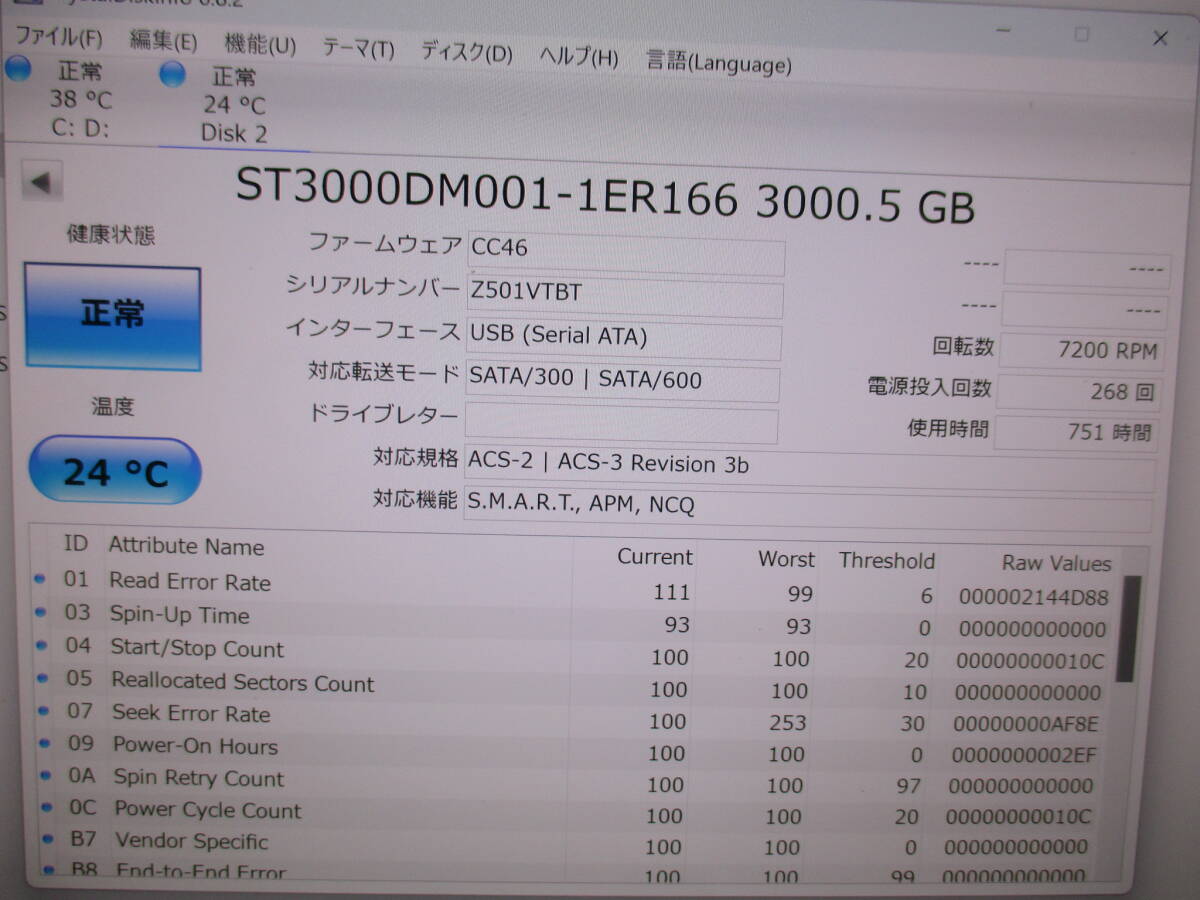Image resolution: width=1200 pixels, height=900 pixels.
Task: Click status dot for Reallocated Sectors Count
Action: [43, 677]
